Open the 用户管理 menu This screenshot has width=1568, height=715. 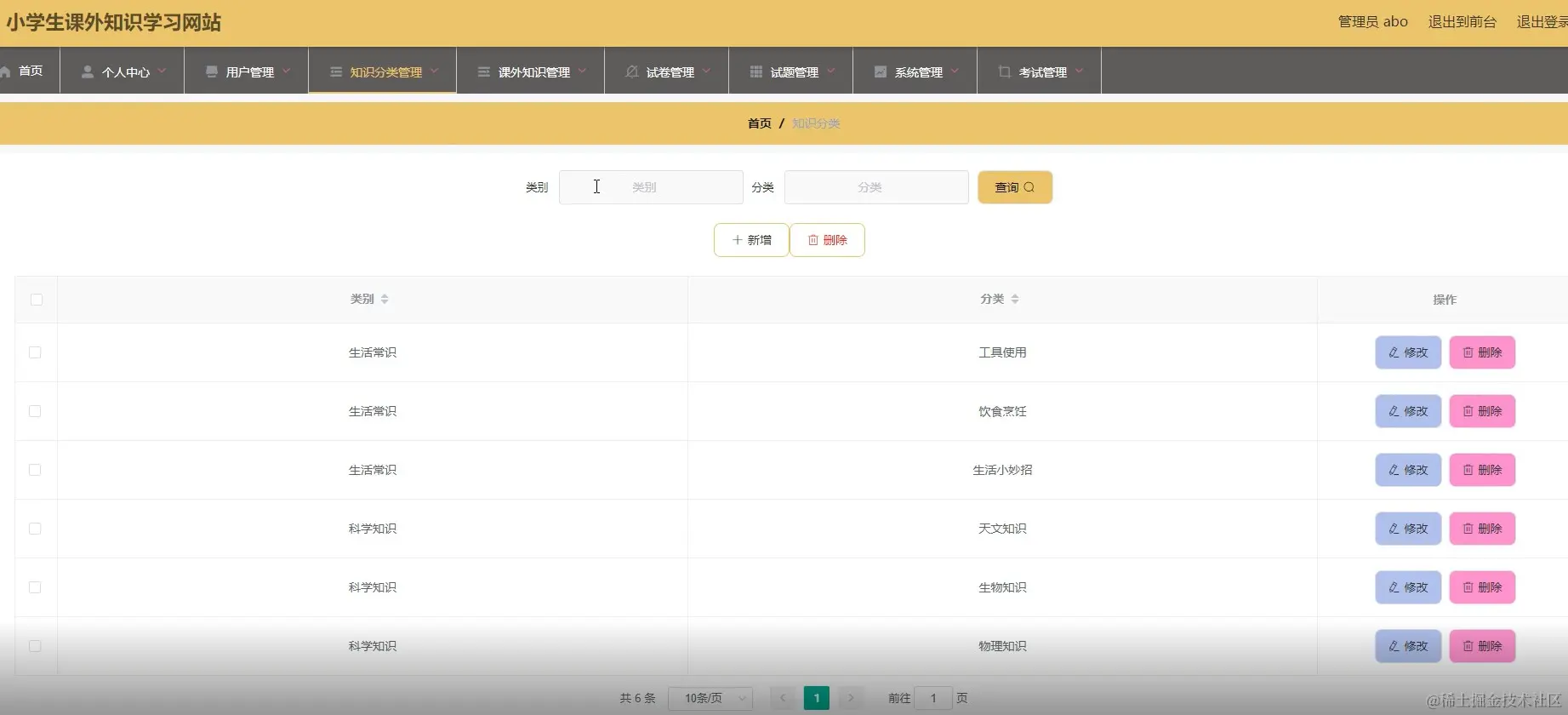pos(247,71)
